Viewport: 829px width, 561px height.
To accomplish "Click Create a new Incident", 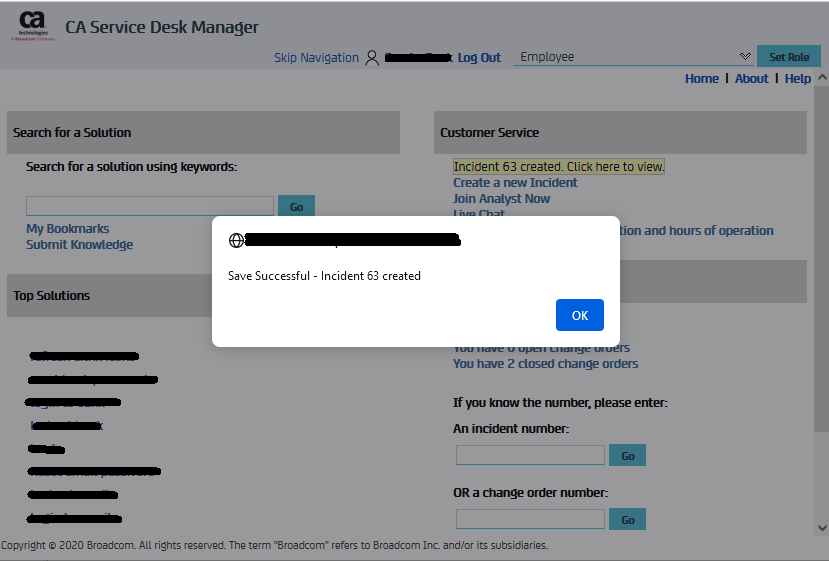I will point(515,183).
